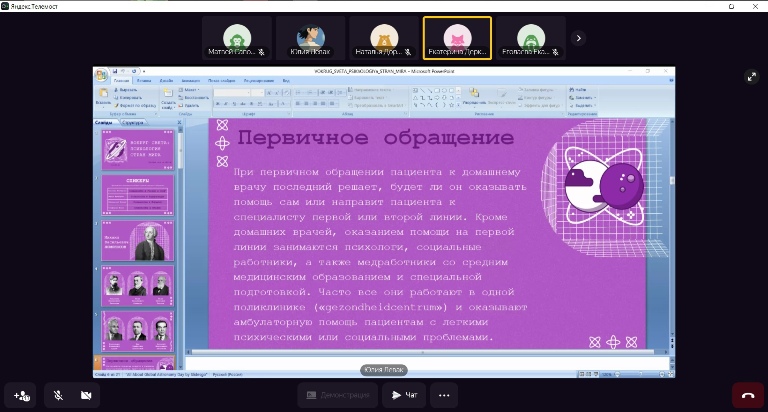Open the Чат panel

(403, 395)
